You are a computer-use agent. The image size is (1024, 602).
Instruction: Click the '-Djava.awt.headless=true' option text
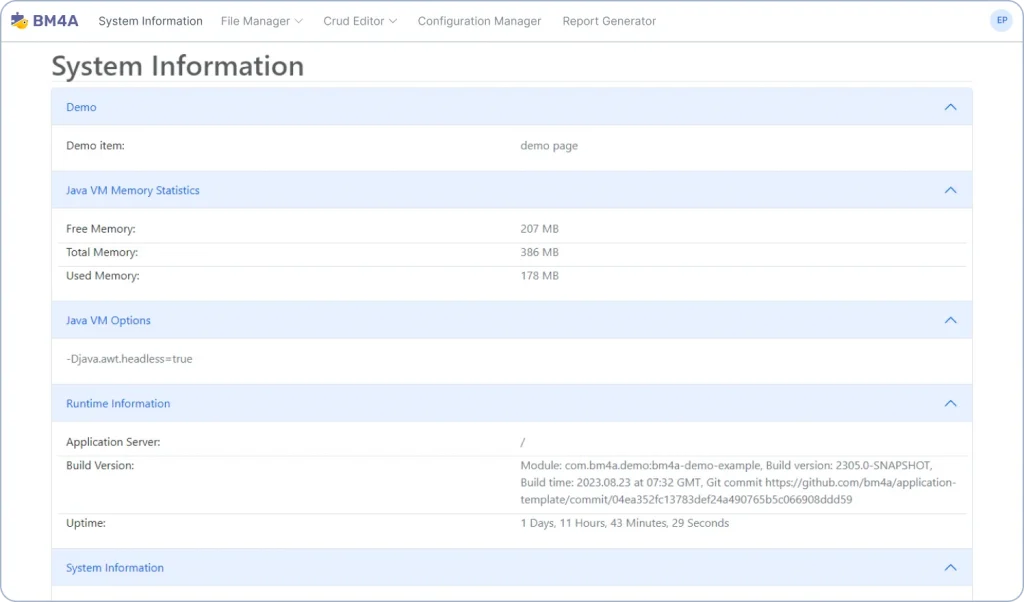[129, 358]
